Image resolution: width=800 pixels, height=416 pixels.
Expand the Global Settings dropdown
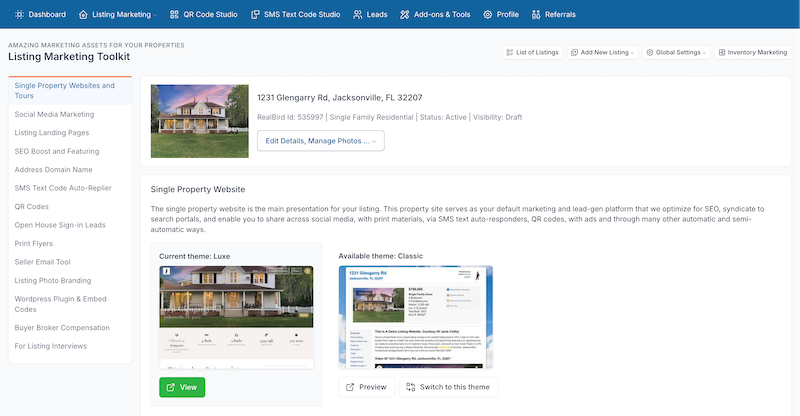pos(704,53)
